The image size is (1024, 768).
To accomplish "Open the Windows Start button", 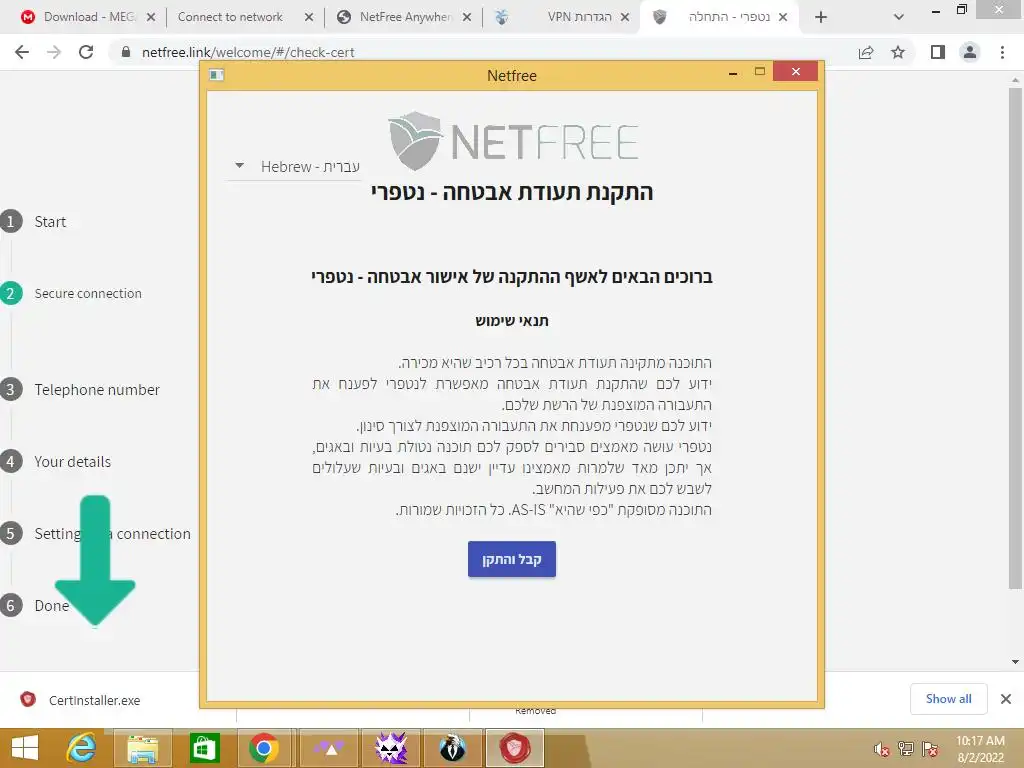I will [x=25, y=748].
